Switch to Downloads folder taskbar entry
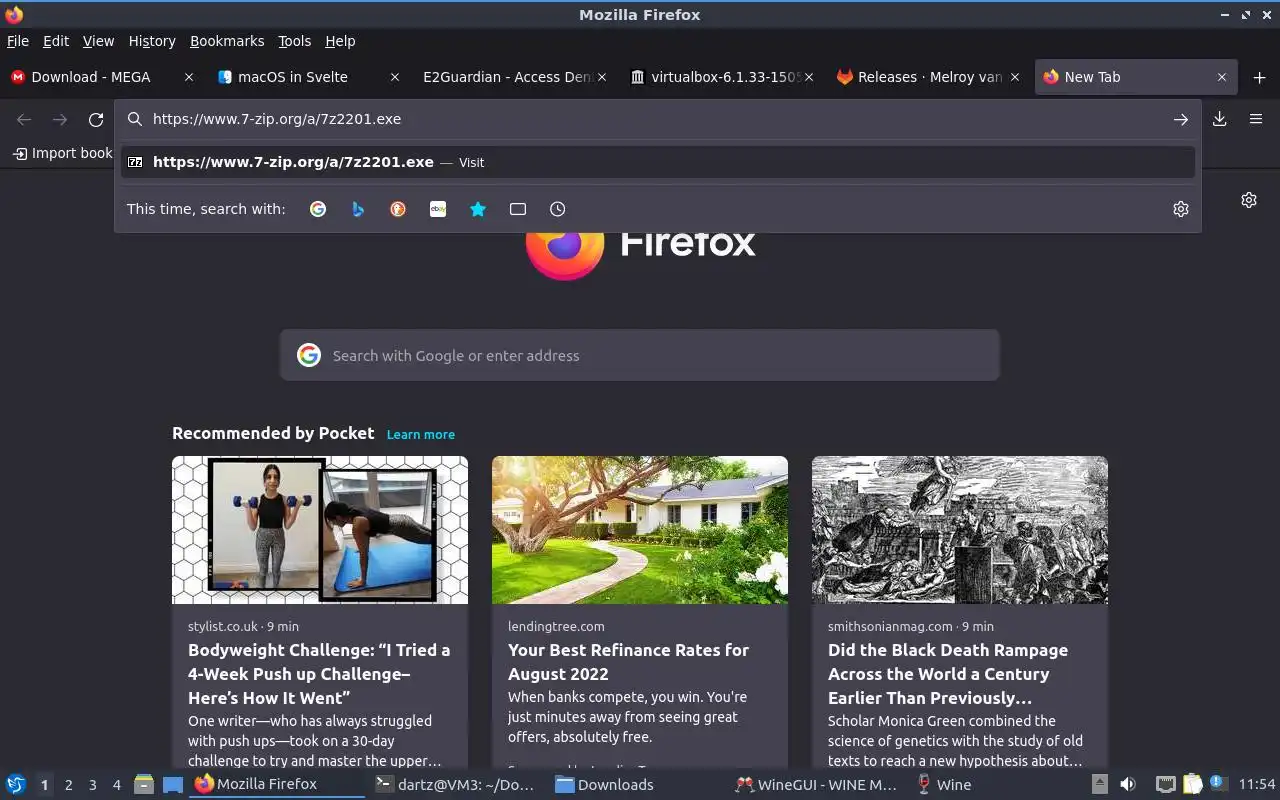The height and width of the screenshot is (800, 1280). [637, 785]
